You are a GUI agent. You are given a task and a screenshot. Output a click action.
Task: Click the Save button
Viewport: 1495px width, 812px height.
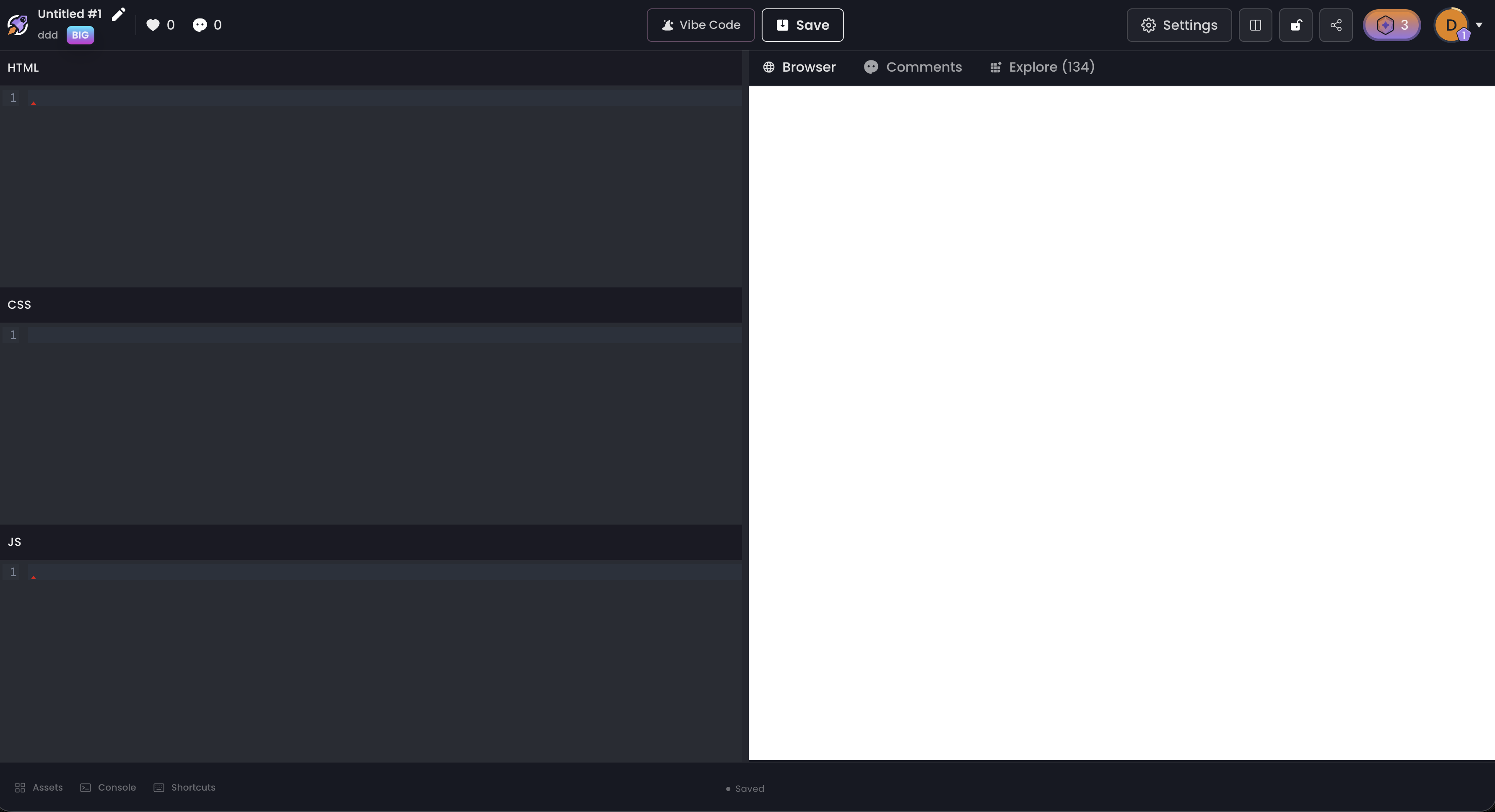tap(802, 25)
